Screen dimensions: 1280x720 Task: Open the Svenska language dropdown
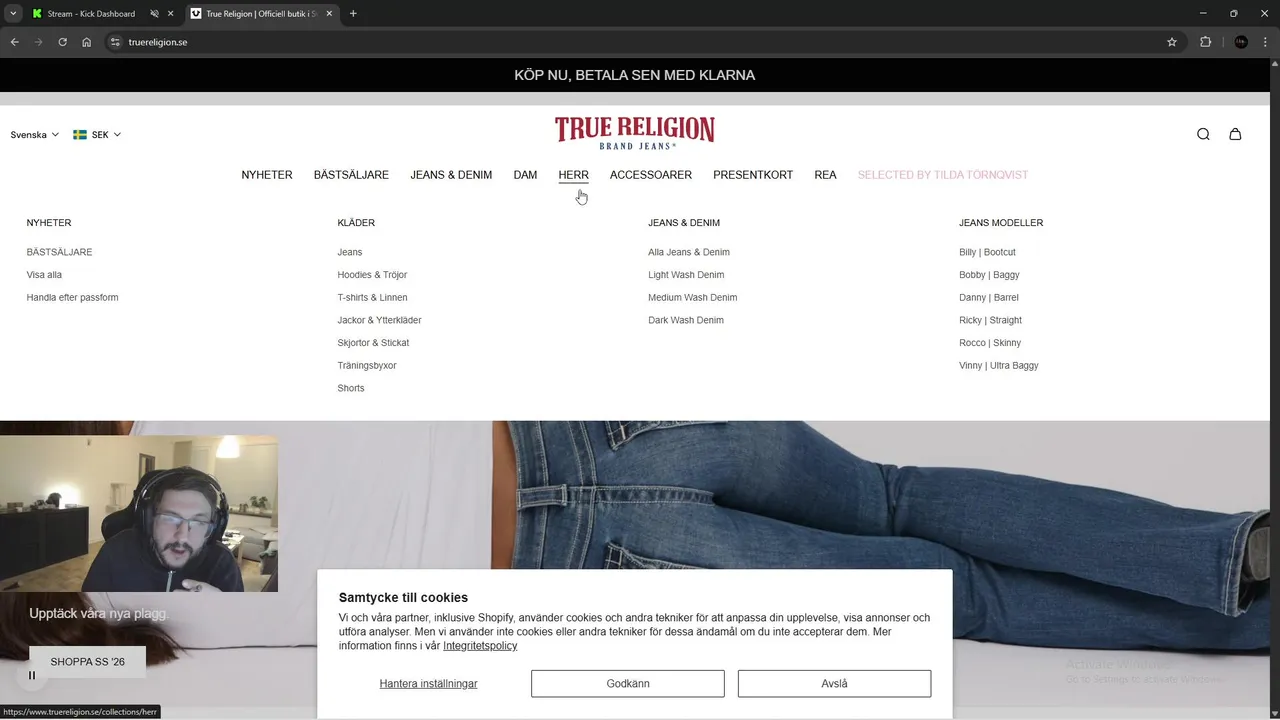pyautogui.click(x=35, y=134)
